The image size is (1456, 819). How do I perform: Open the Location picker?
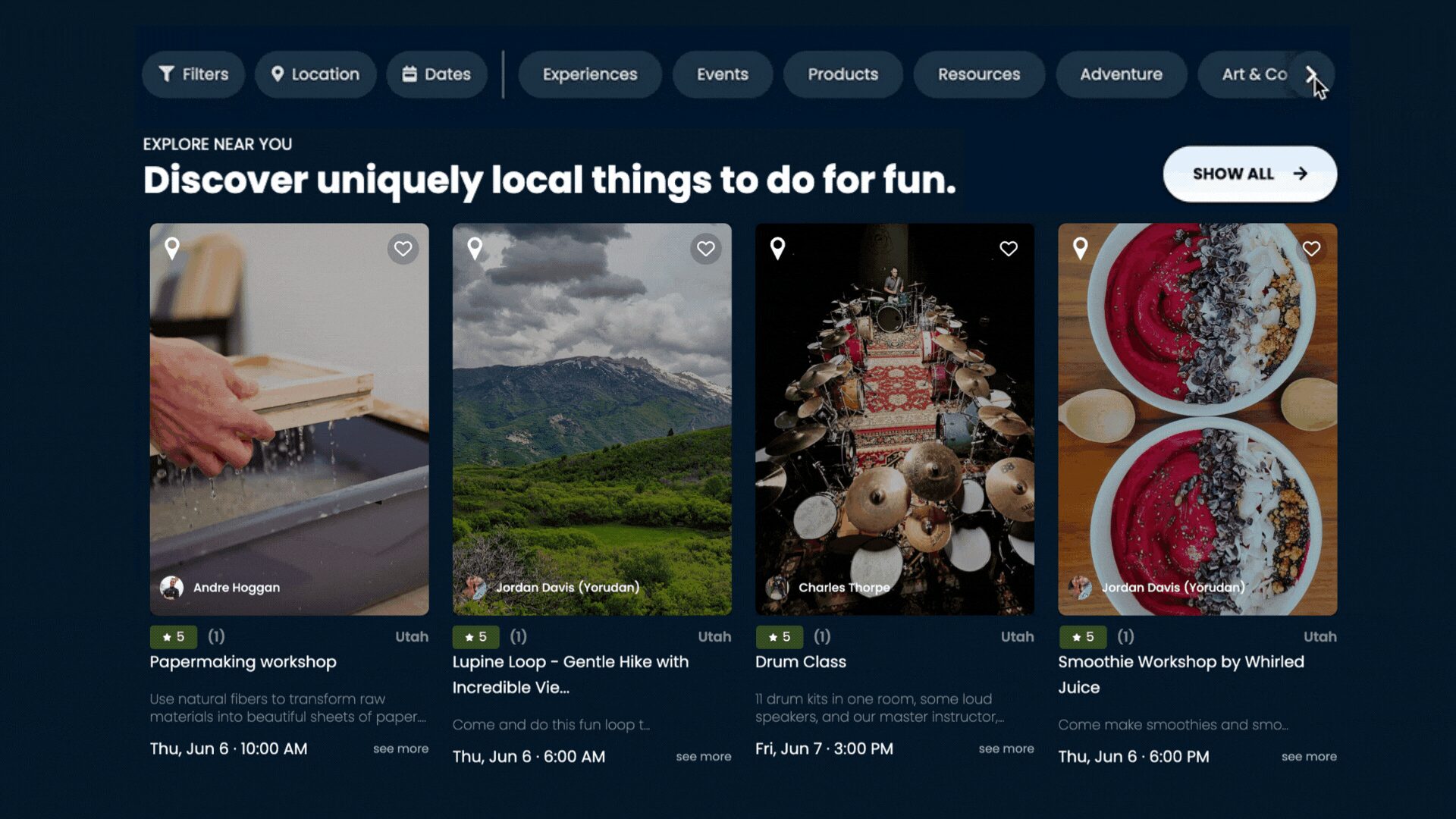pyautogui.click(x=315, y=74)
